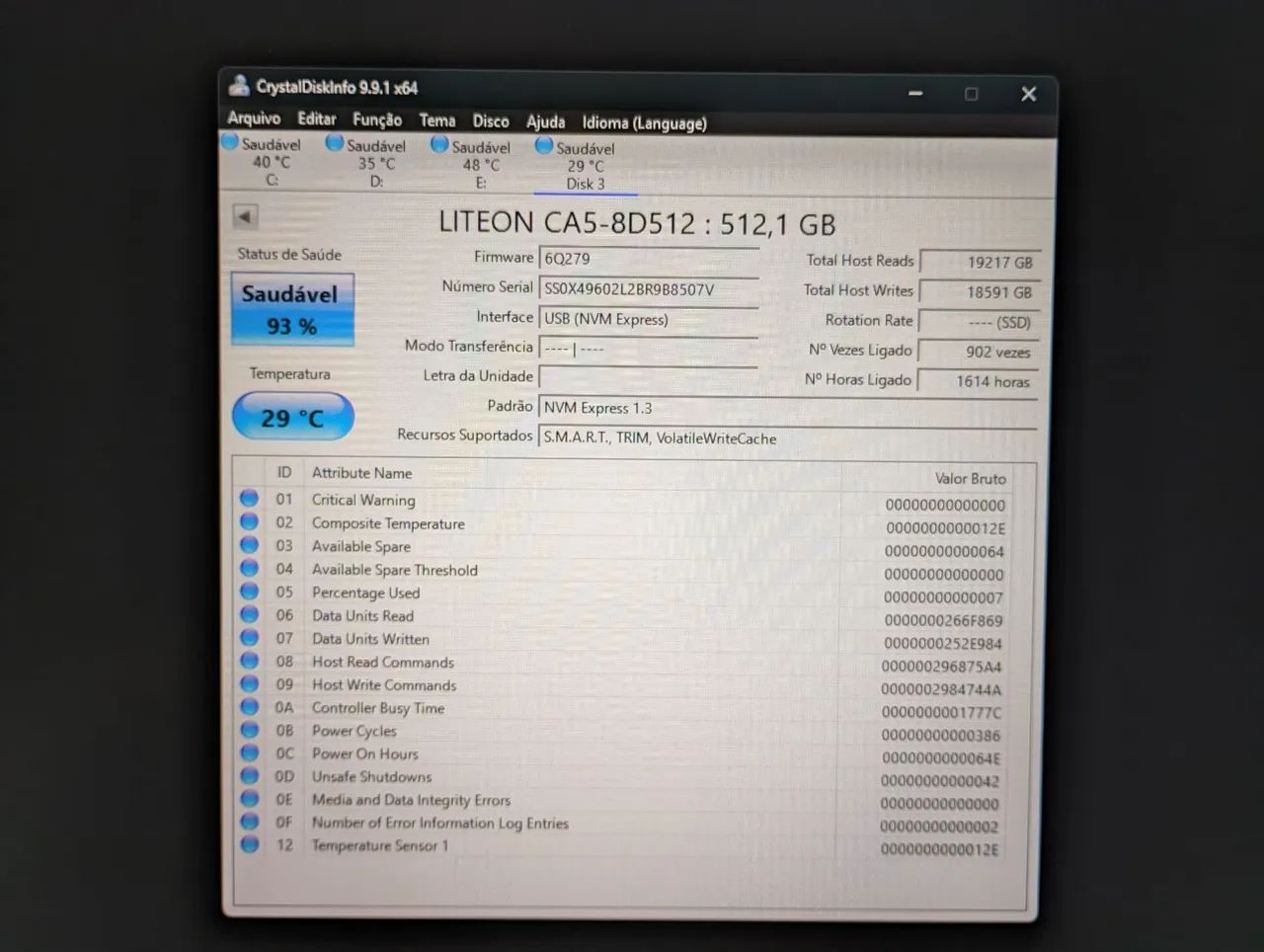Click the status orb for Host Read Commands
1264x952 pixels.
[249, 661]
